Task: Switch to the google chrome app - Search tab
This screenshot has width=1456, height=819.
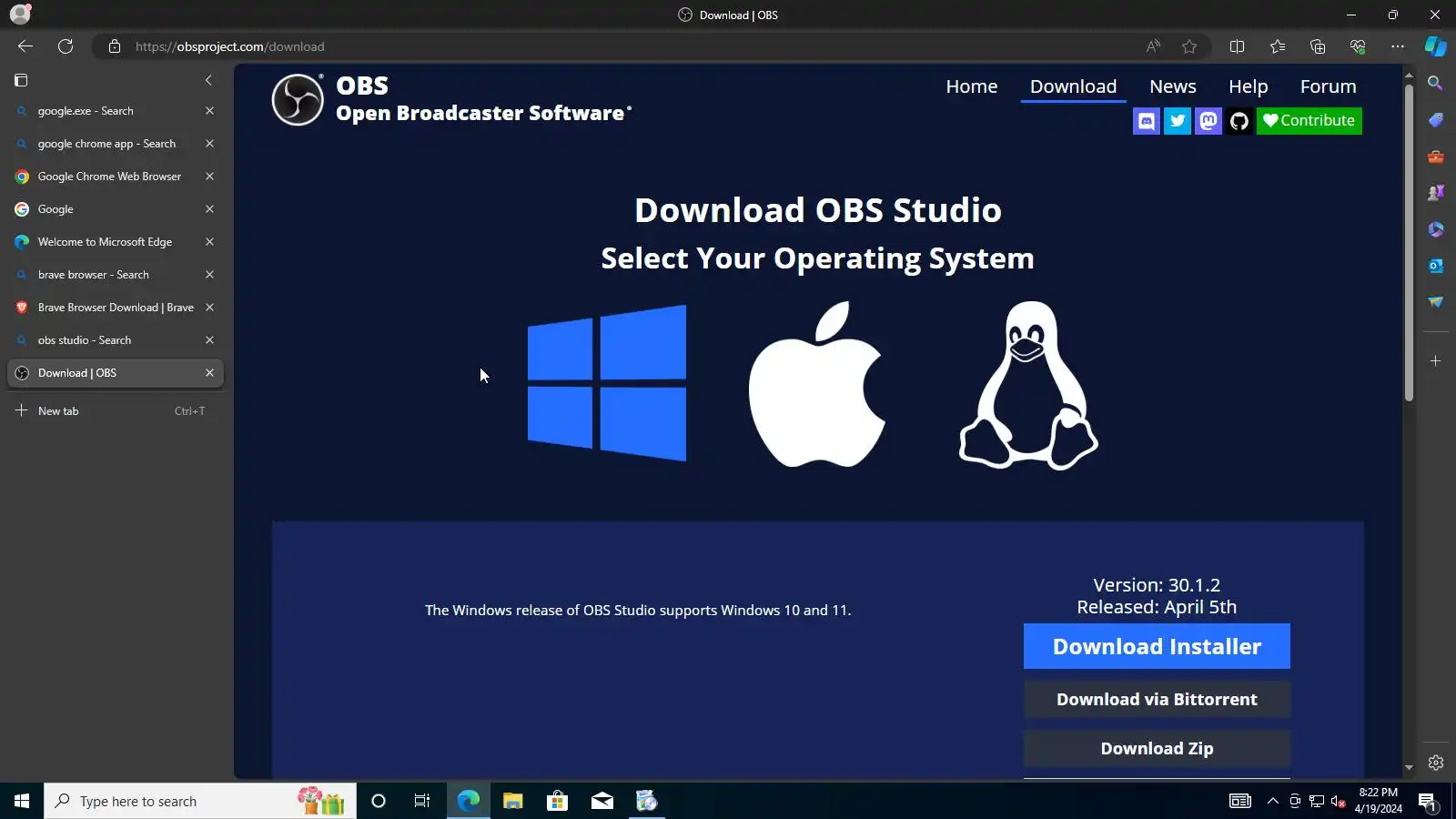Action: (x=116, y=144)
